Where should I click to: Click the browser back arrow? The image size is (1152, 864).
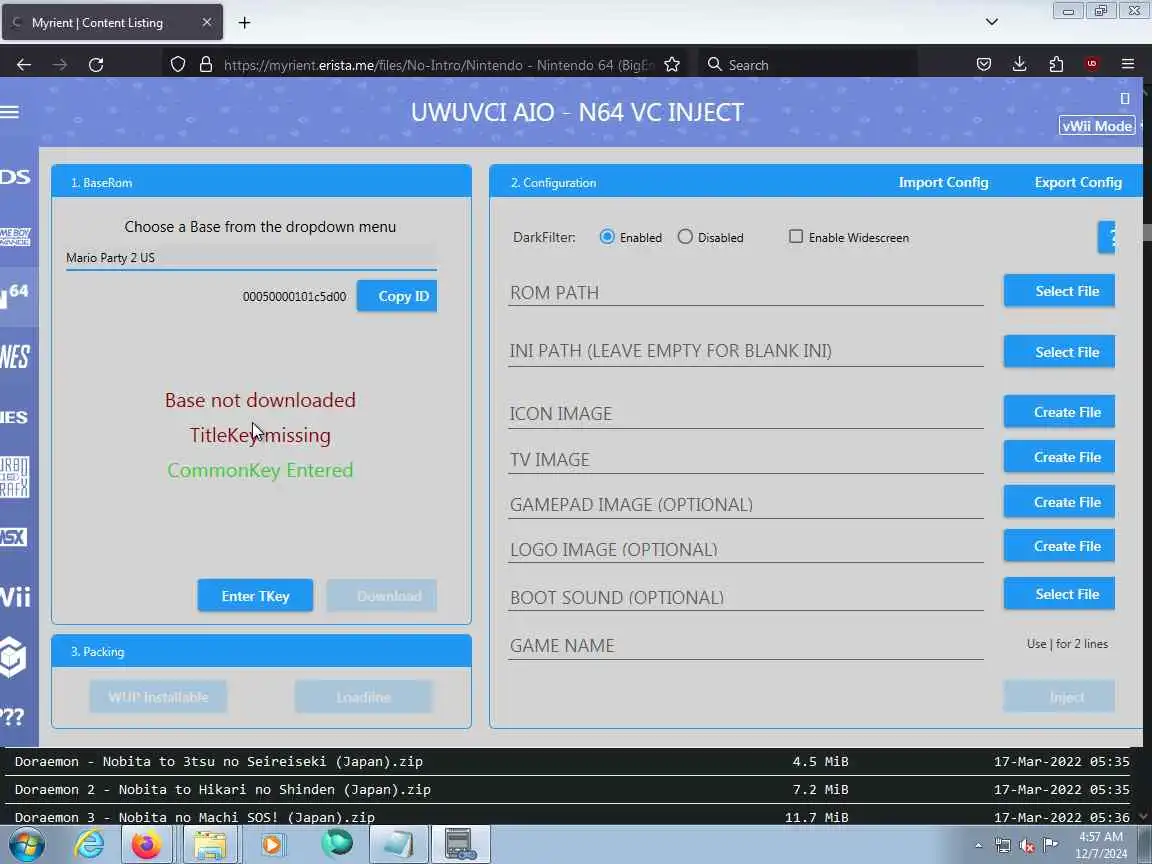[x=24, y=65]
